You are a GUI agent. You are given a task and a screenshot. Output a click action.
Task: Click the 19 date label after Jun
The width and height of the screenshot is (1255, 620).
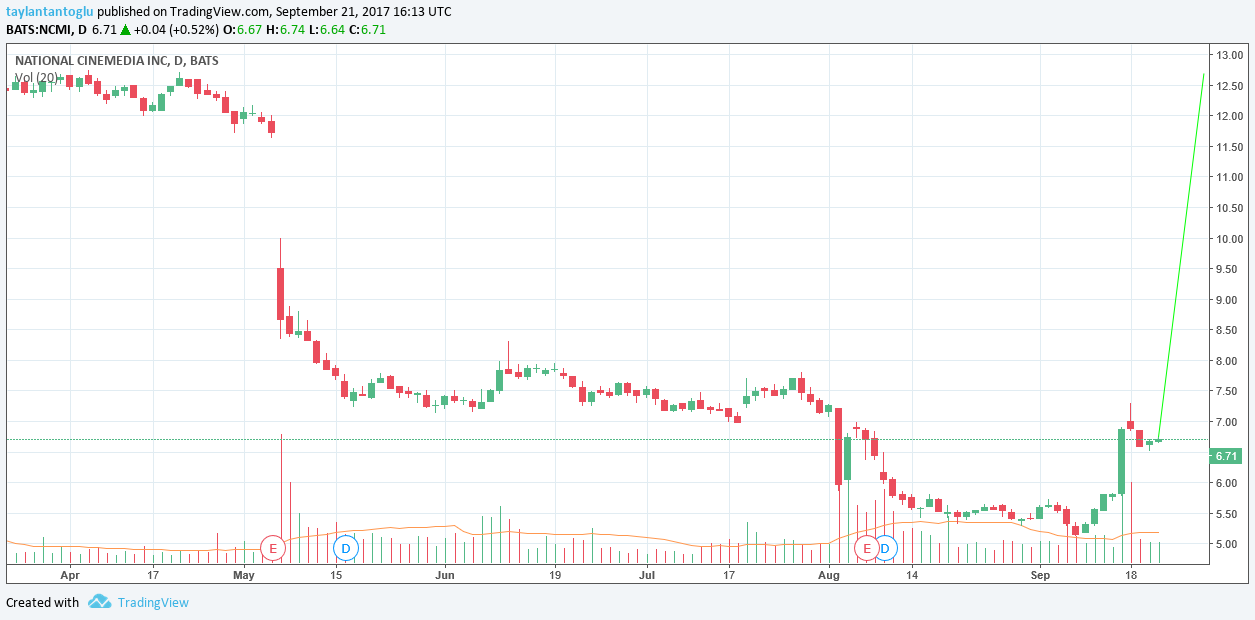click(x=555, y=575)
